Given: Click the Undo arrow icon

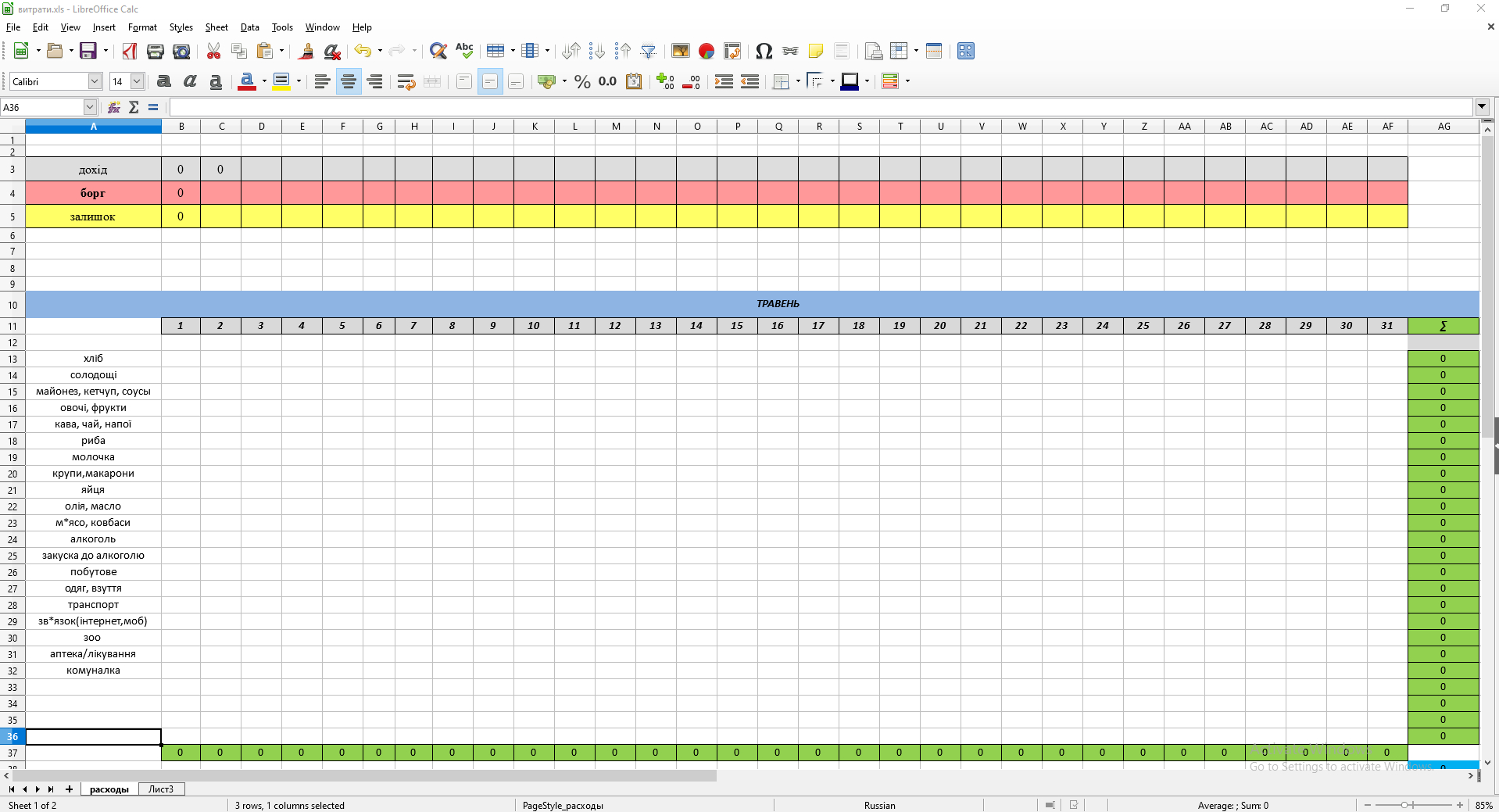Looking at the screenshot, I should (x=363, y=51).
